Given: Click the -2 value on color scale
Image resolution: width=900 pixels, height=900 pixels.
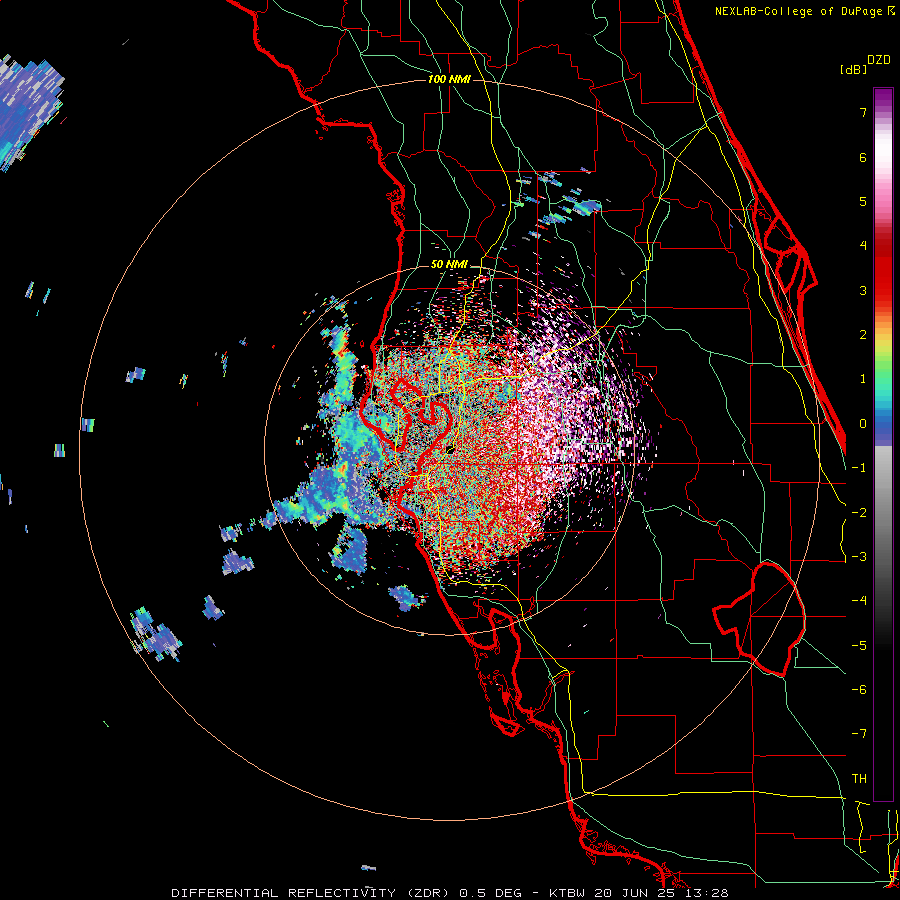Looking at the screenshot, I should [859, 513].
